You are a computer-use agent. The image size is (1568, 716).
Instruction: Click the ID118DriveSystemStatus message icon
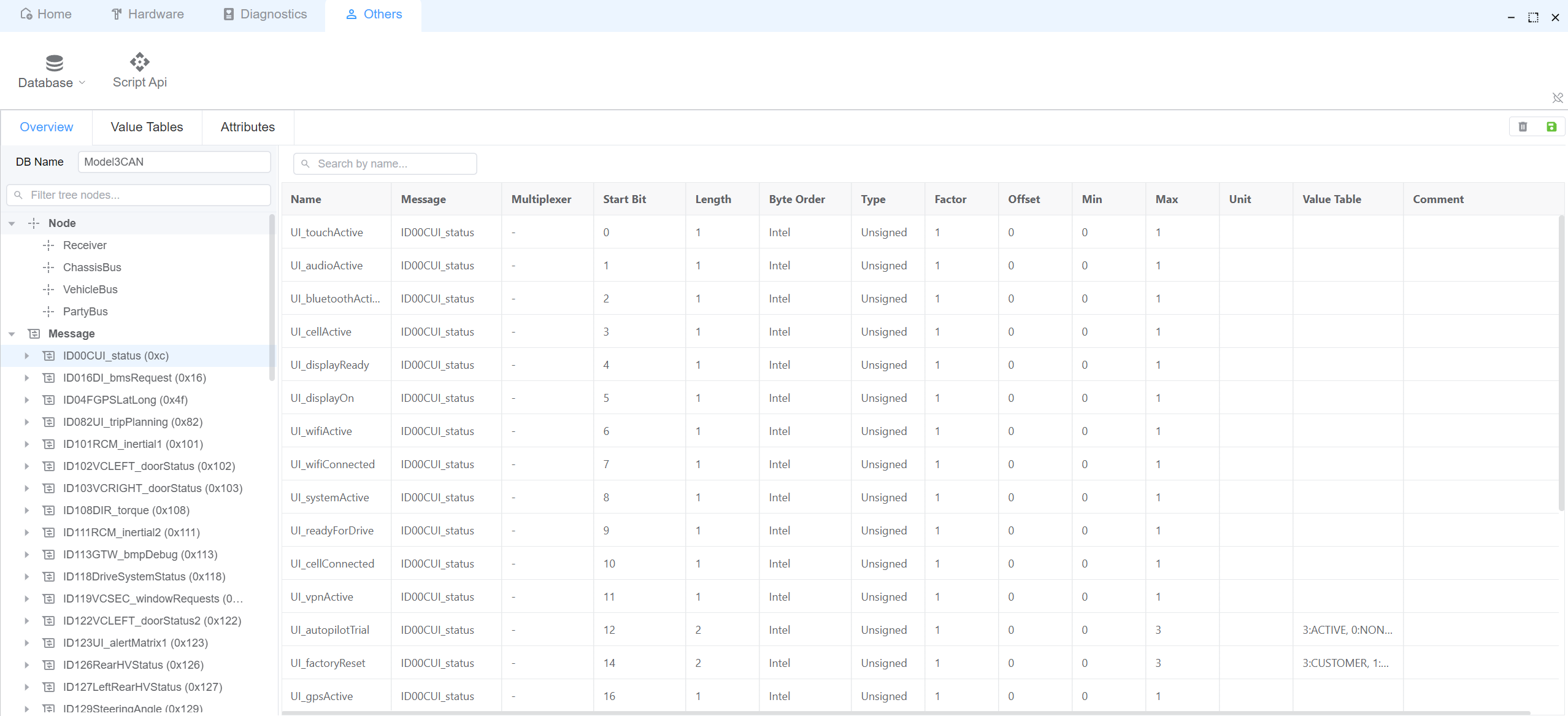pyautogui.click(x=49, y=577)
